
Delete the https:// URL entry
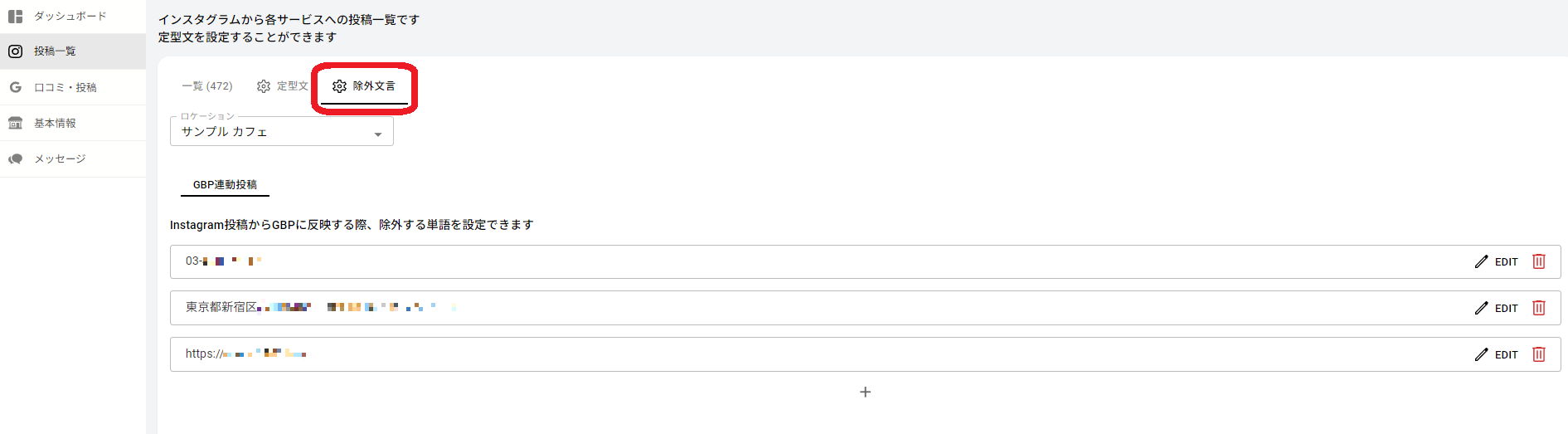tap(1538, 354)
